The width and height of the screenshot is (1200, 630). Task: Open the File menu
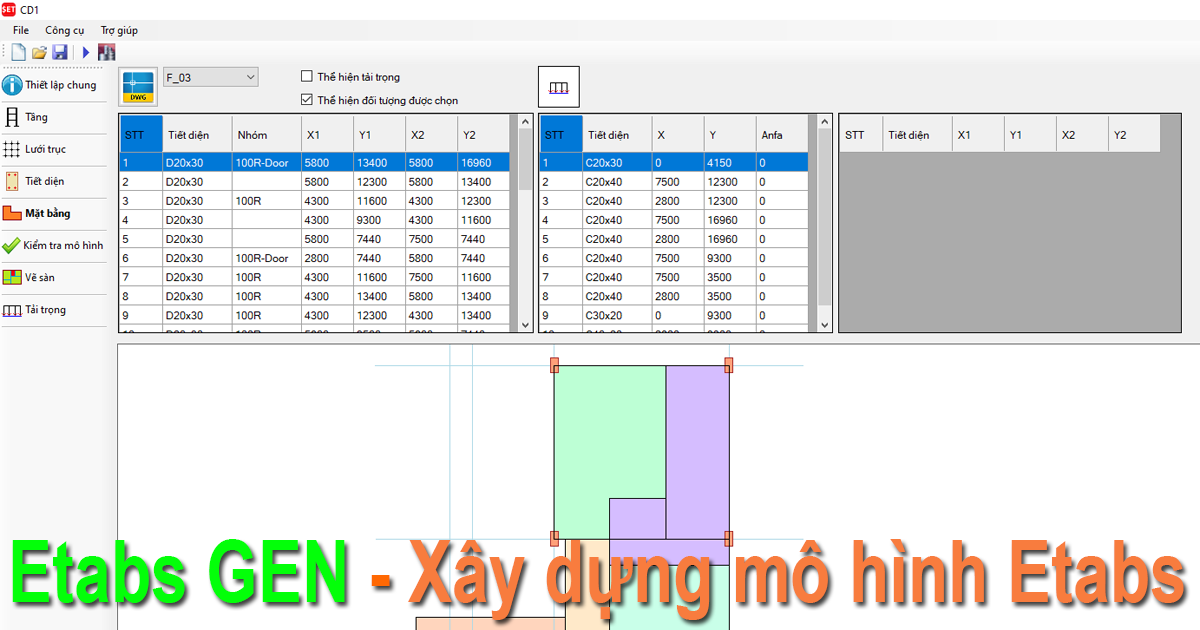(21, 30)
